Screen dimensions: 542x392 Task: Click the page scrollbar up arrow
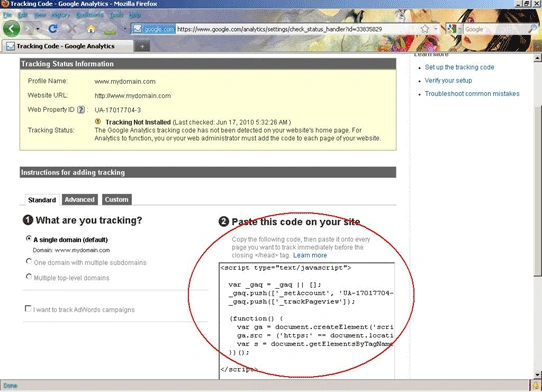tap(538, 58)
